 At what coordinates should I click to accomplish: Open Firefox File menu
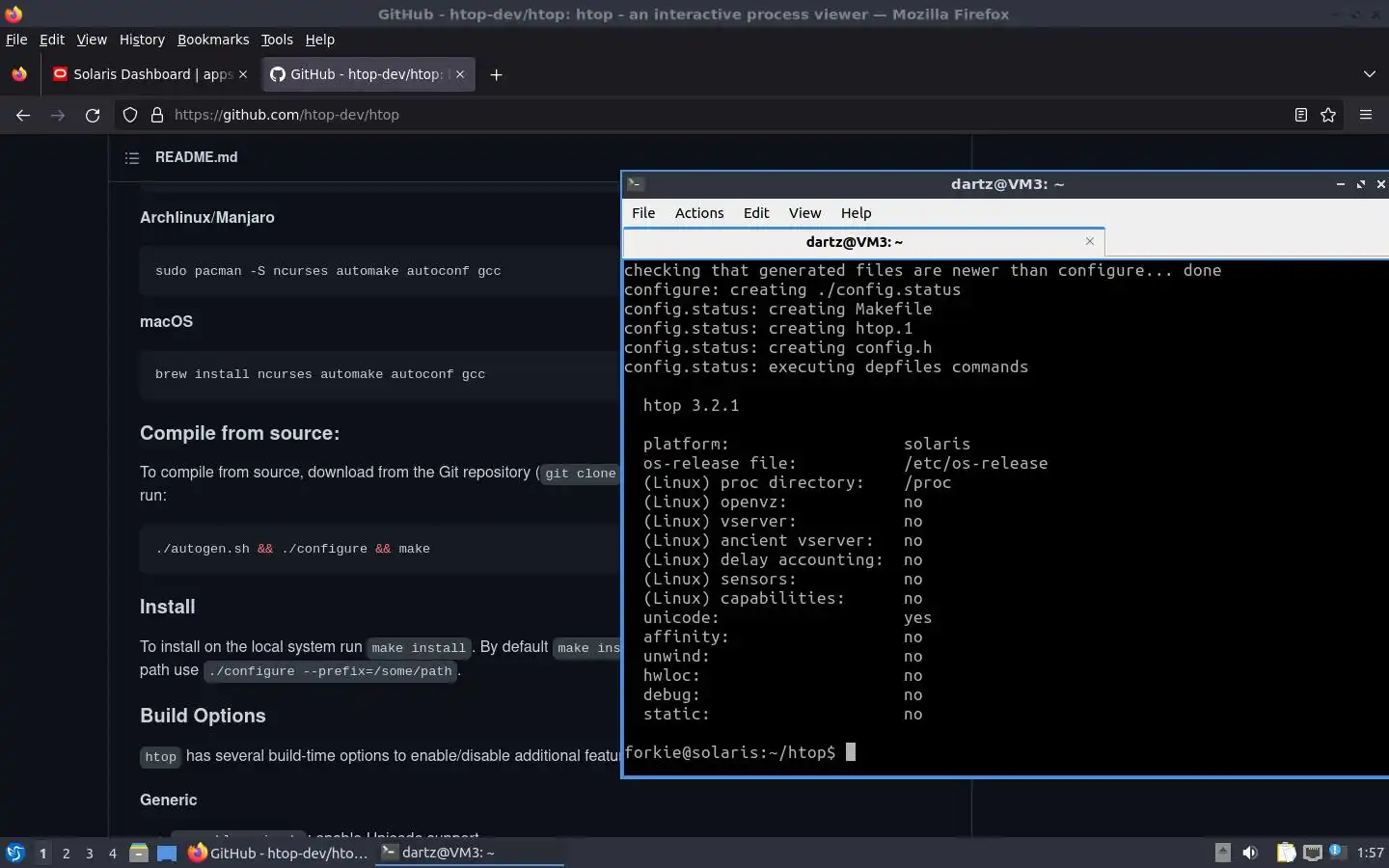point(16,40)
